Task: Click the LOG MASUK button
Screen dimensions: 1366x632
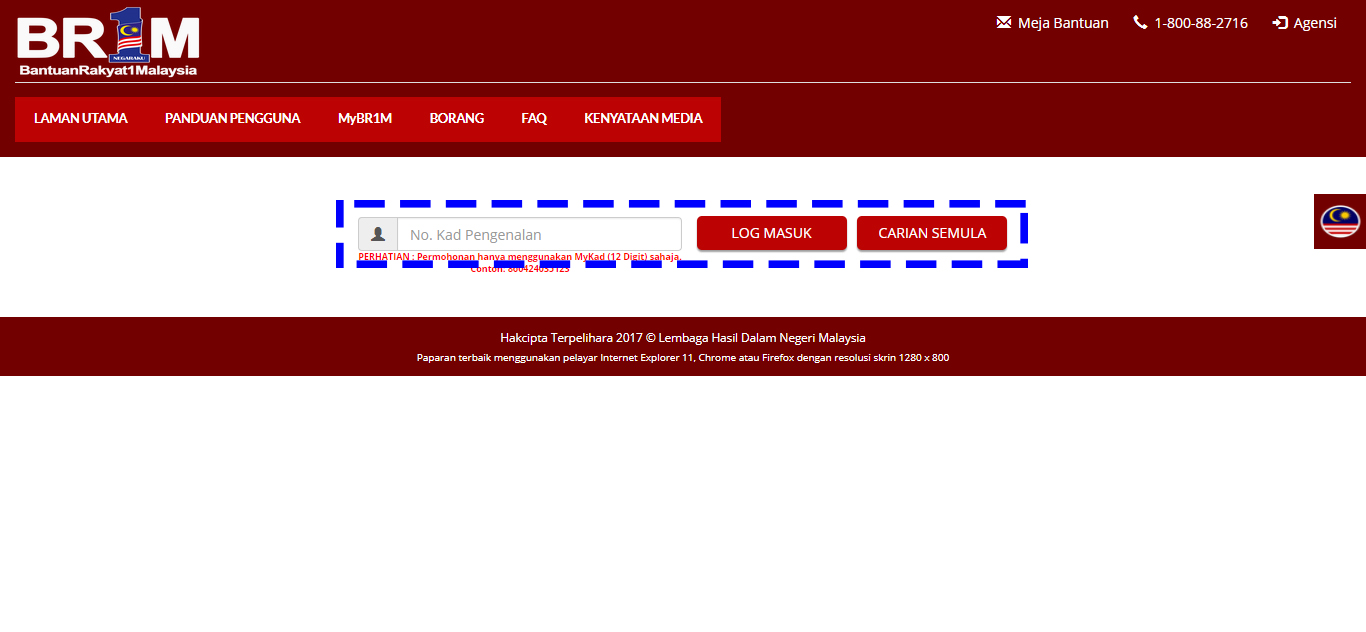Action: (x=772, y=233)
